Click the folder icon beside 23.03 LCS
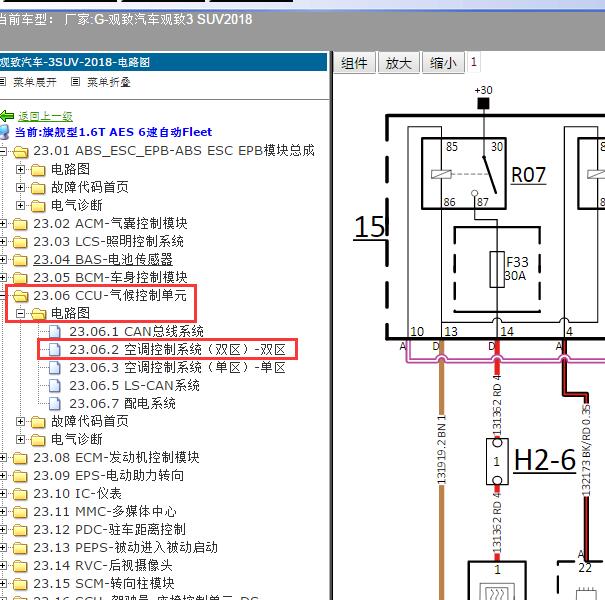The width and height of the screenshot is (605, 600). [x=20, y=242]
